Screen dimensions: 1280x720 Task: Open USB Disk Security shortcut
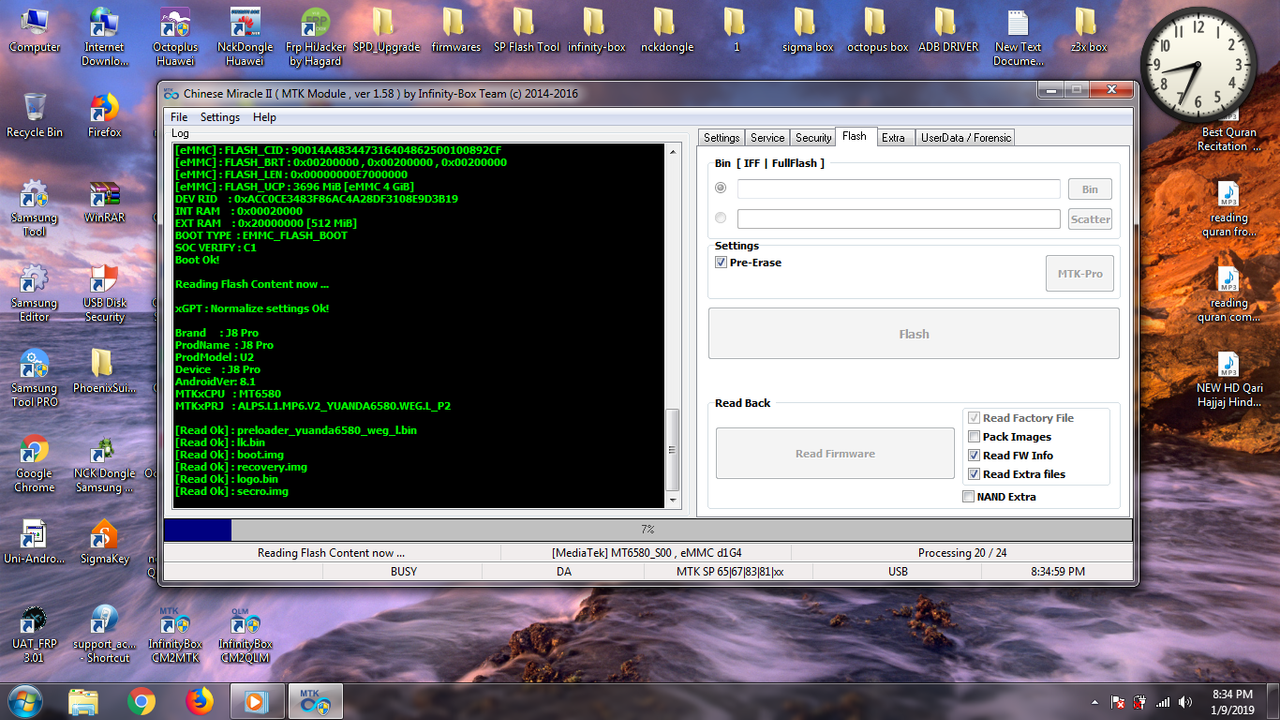tap(104, 293)
